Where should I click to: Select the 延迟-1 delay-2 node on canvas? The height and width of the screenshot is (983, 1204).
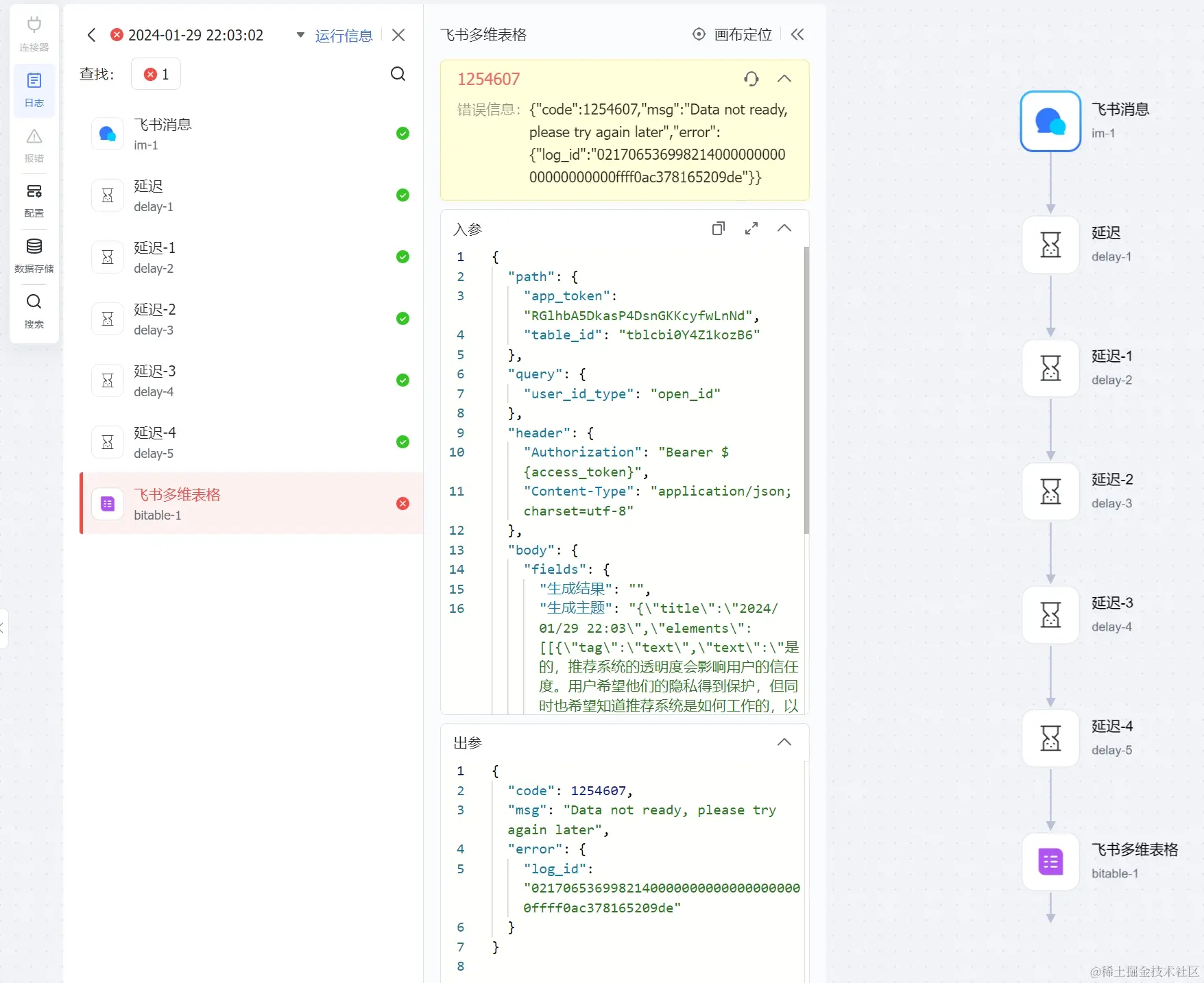click(x=1050, y=368)
